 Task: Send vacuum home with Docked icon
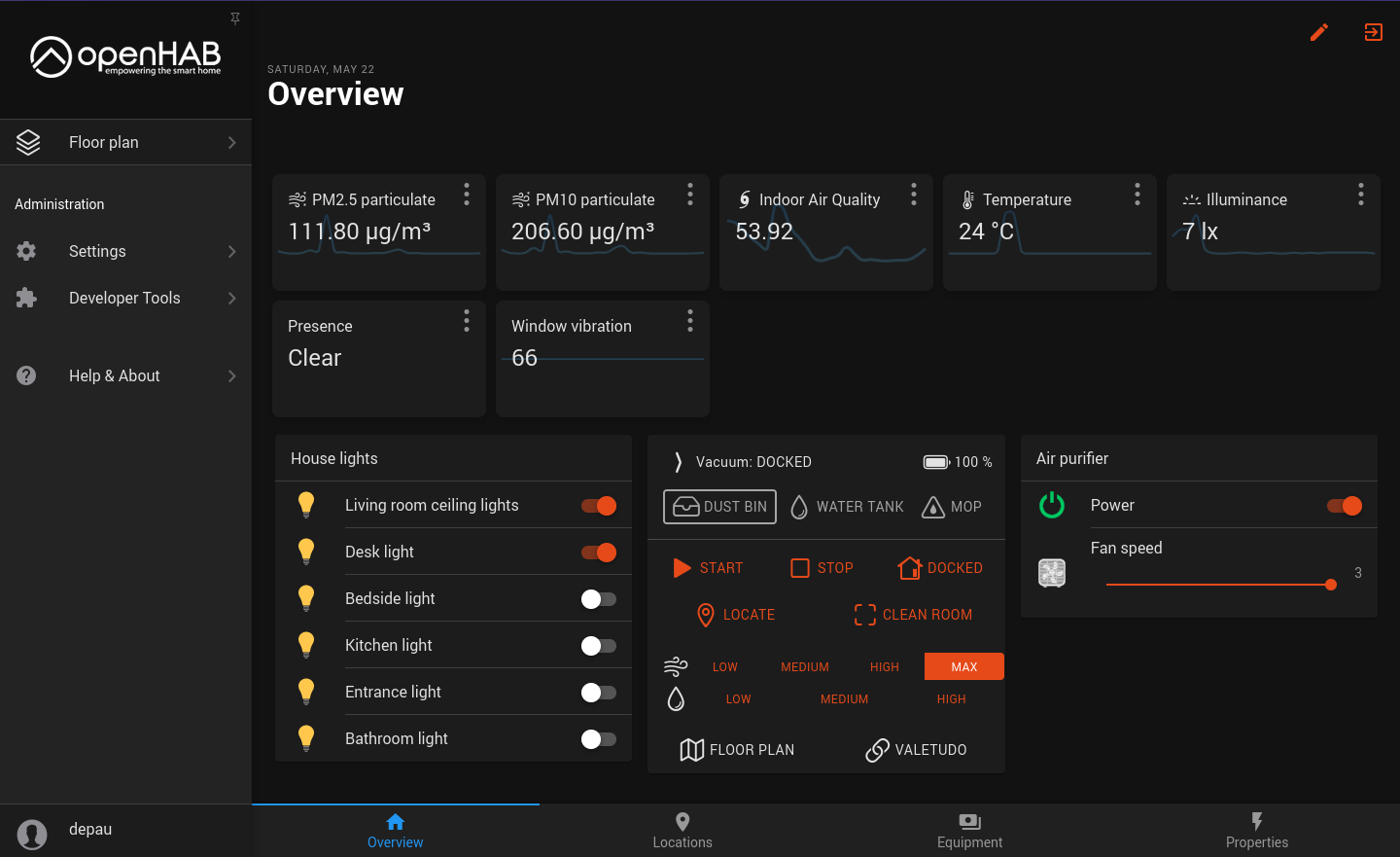[909, 568]
